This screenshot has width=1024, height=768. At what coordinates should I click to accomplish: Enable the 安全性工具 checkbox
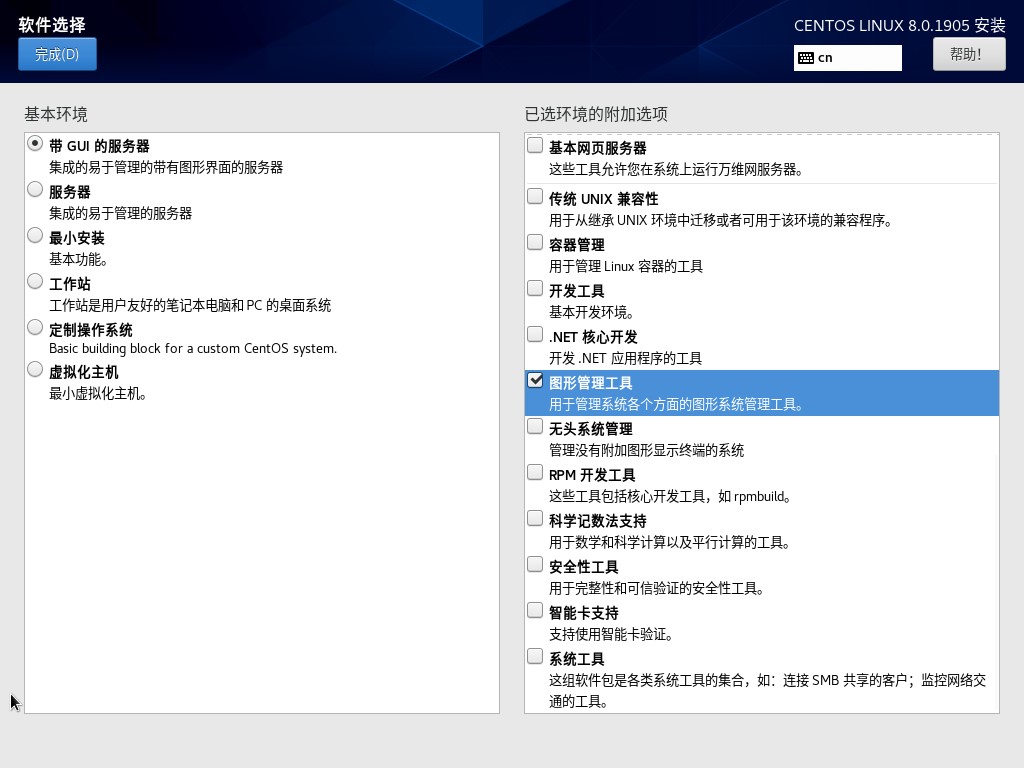[535, 564]
